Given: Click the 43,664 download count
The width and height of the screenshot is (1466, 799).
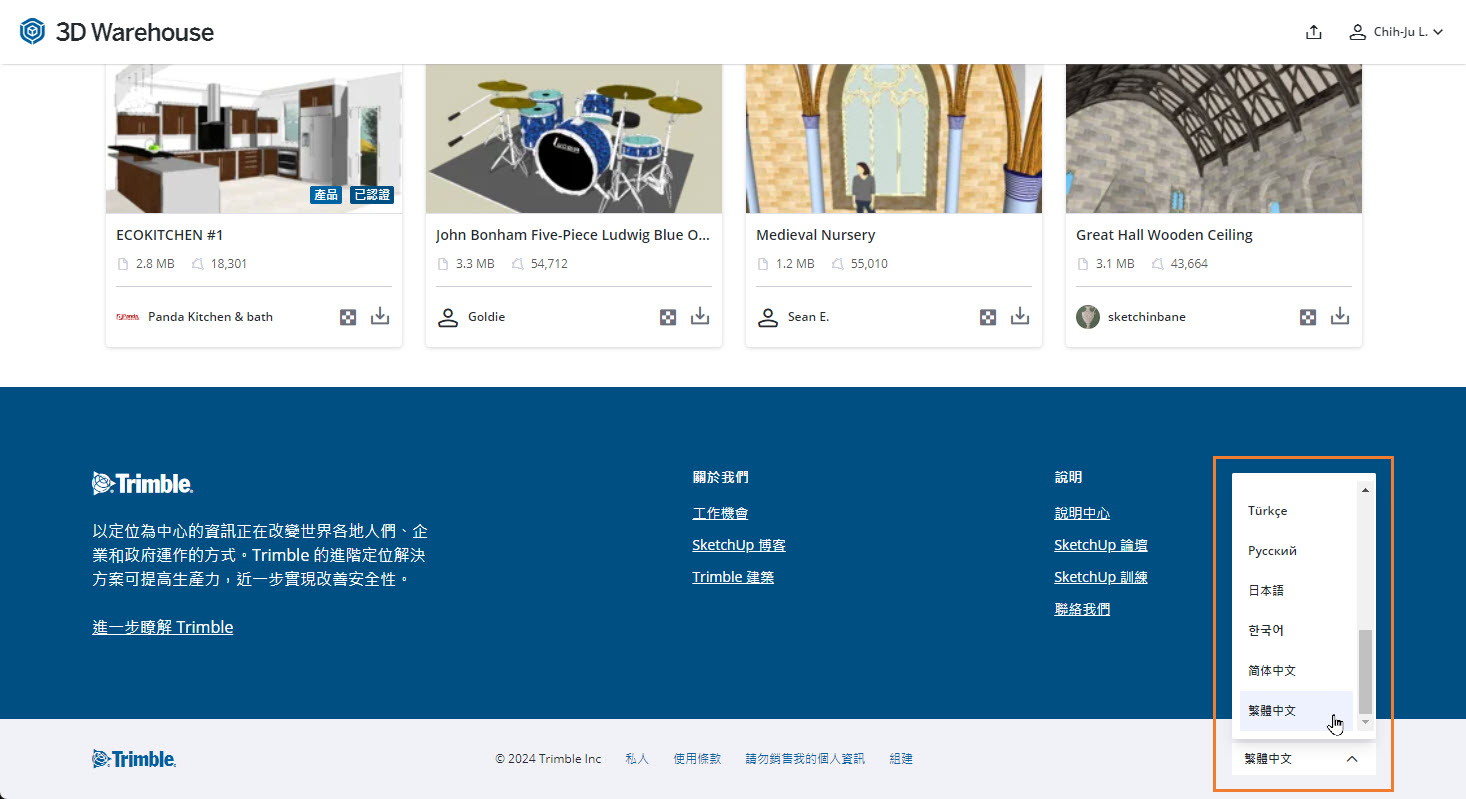Looking at the screenshot, I should click(1189, 264).
